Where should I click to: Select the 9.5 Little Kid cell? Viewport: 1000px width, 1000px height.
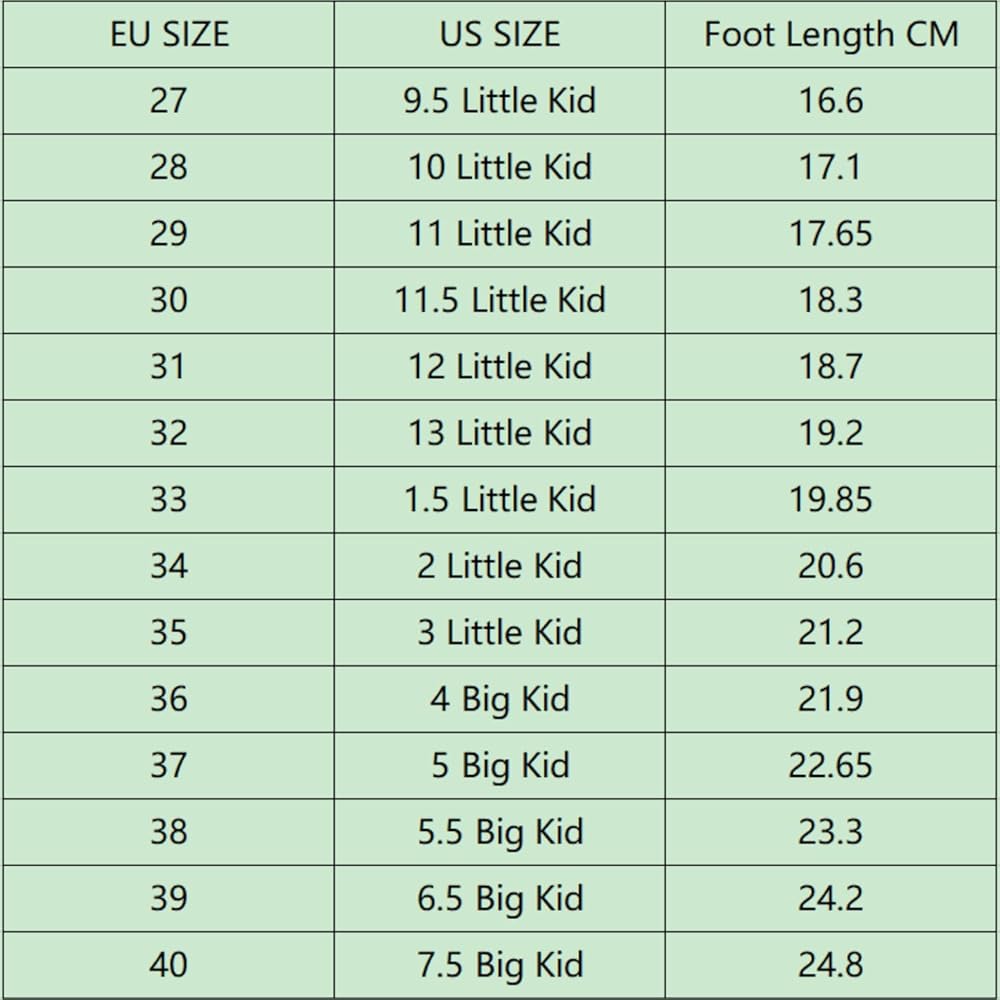(x=499, y=101)
